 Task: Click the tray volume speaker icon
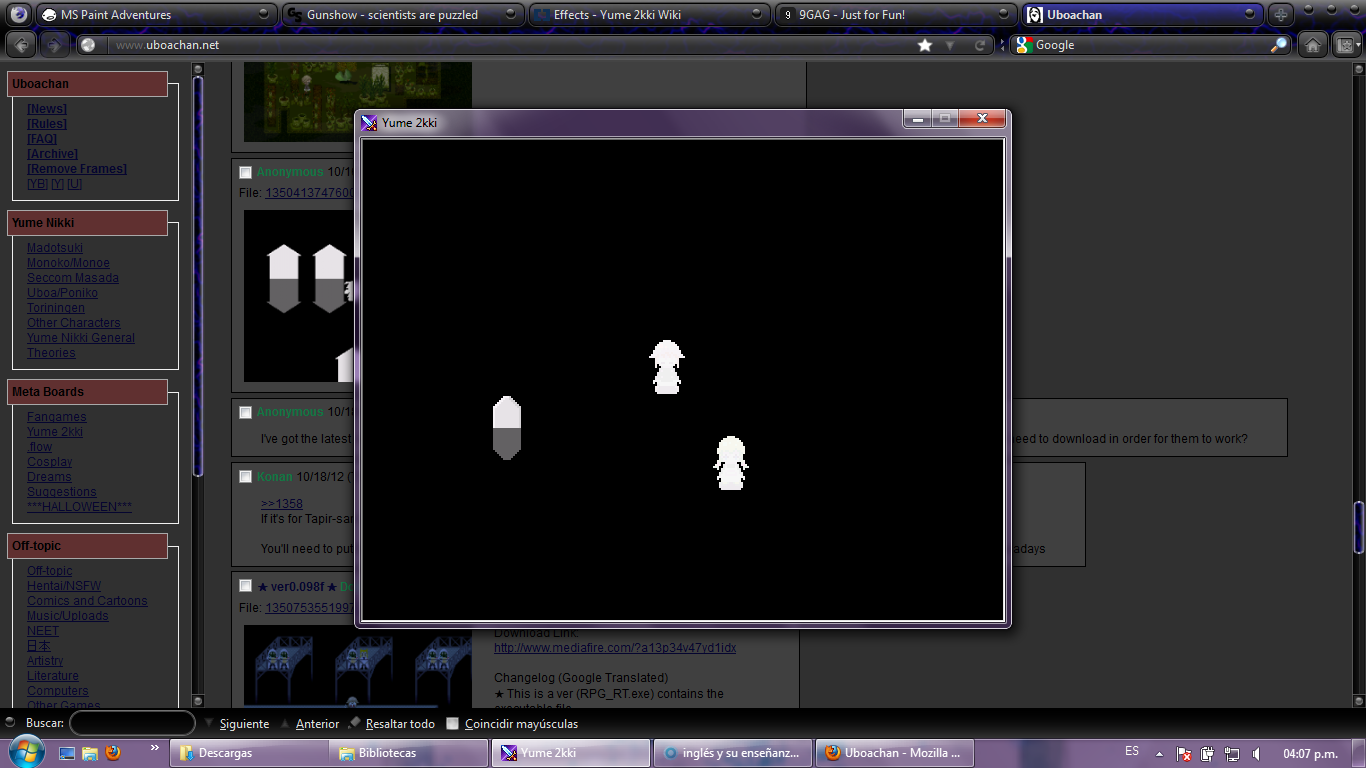(x=1257, y=753)
